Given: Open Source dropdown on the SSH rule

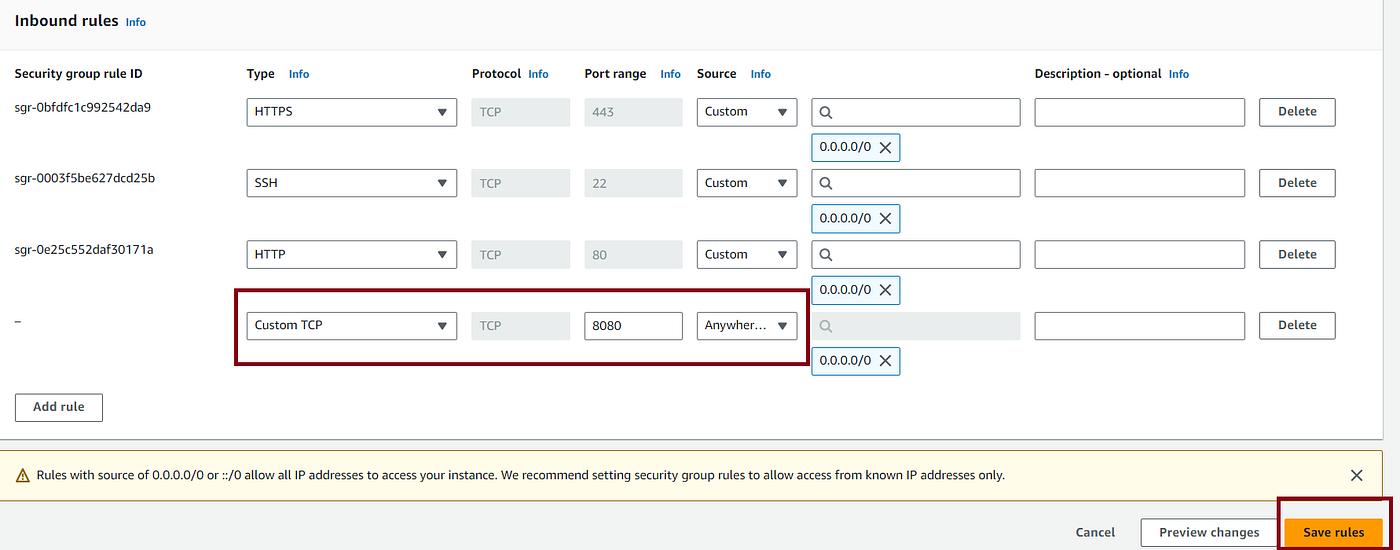Looking at the screenshot, I should coord(747,183).
